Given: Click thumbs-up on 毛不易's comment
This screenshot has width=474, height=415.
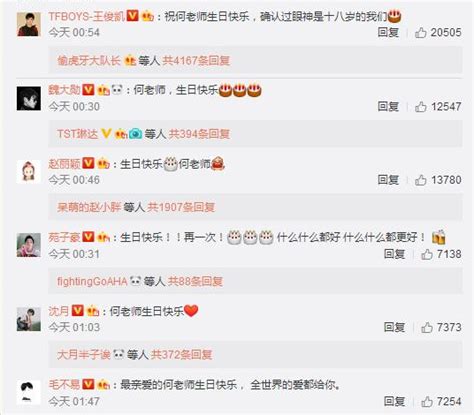Looking at the screenshot, I should click(x=427, y=401).
